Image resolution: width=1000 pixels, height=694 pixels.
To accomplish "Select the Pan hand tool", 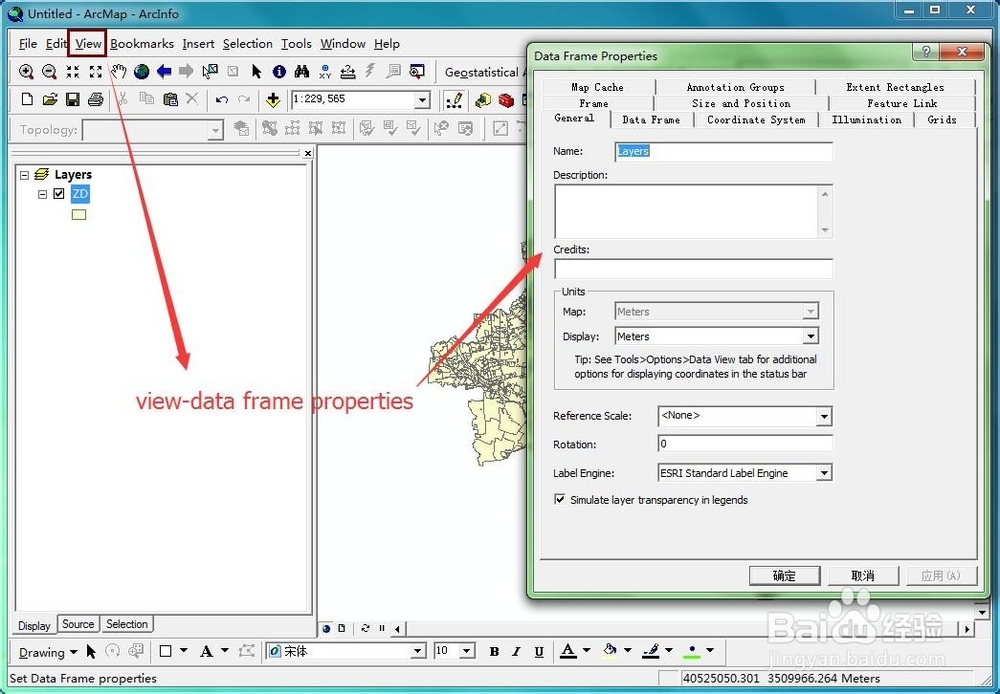I will pyautogui.click(x=119, y=71).
